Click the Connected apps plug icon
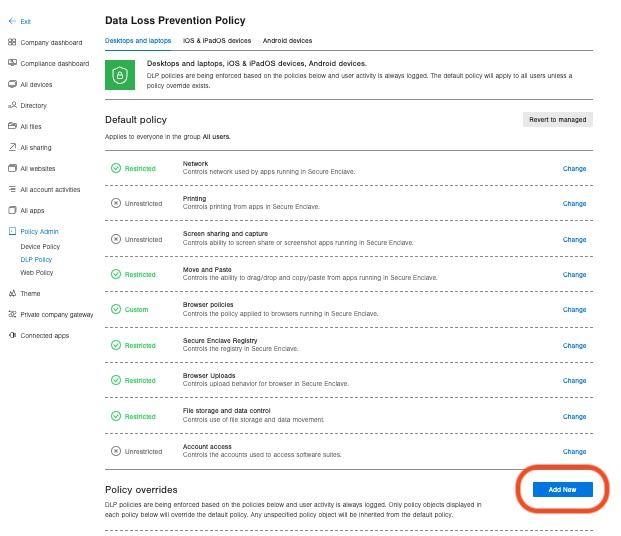The width and height of the screenshot is (621, 536). pos(12,335)
